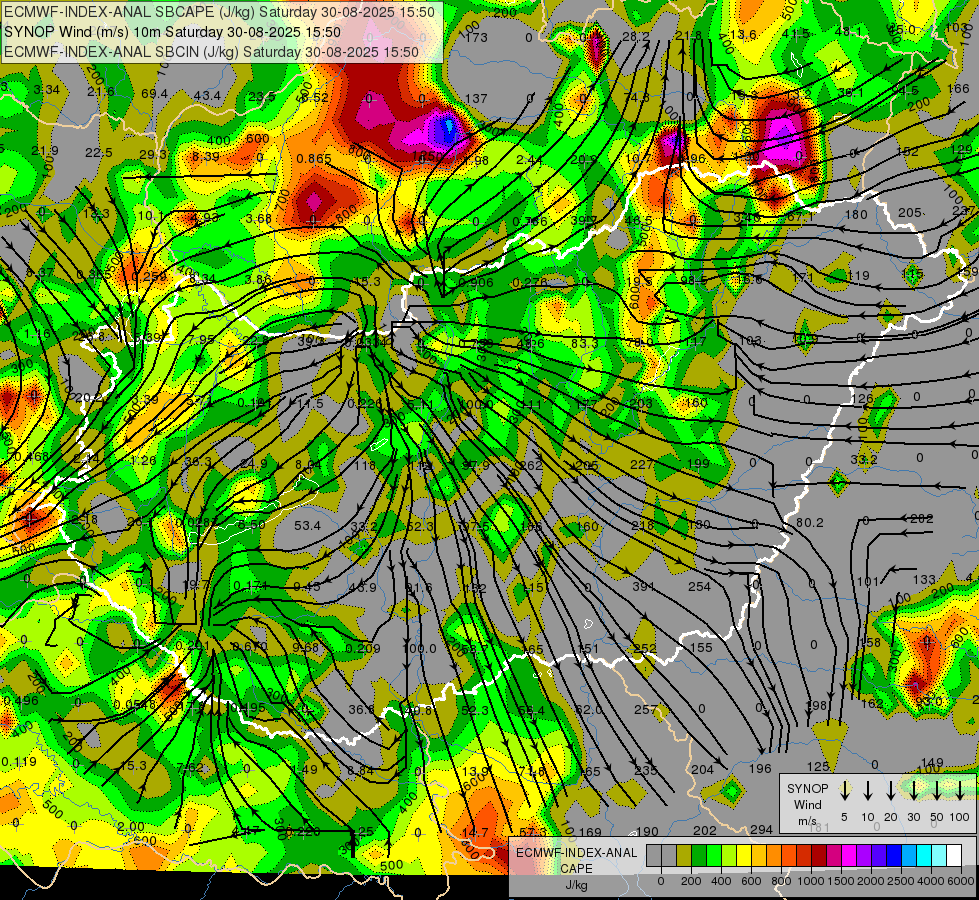This screenshot has width=979, height=900.
Task: Click the 6000 tick label in CAPE legend
Action: [x=961, y=881]
